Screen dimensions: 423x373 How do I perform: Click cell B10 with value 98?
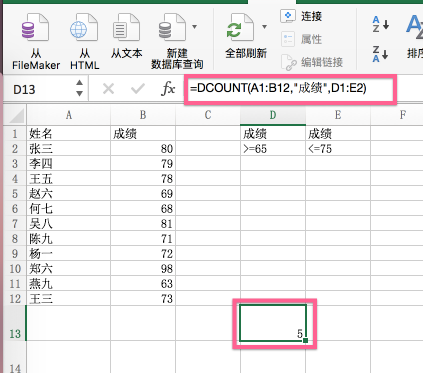143,268
